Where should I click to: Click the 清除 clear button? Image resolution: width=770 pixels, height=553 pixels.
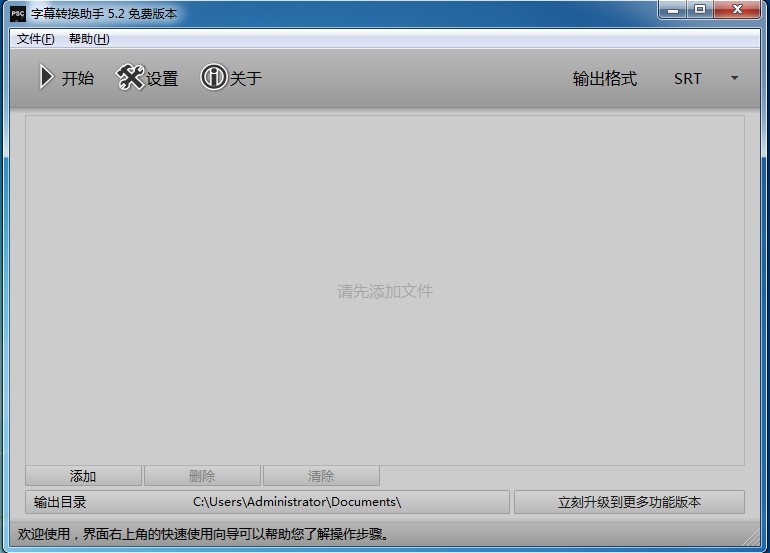[321, 477]
